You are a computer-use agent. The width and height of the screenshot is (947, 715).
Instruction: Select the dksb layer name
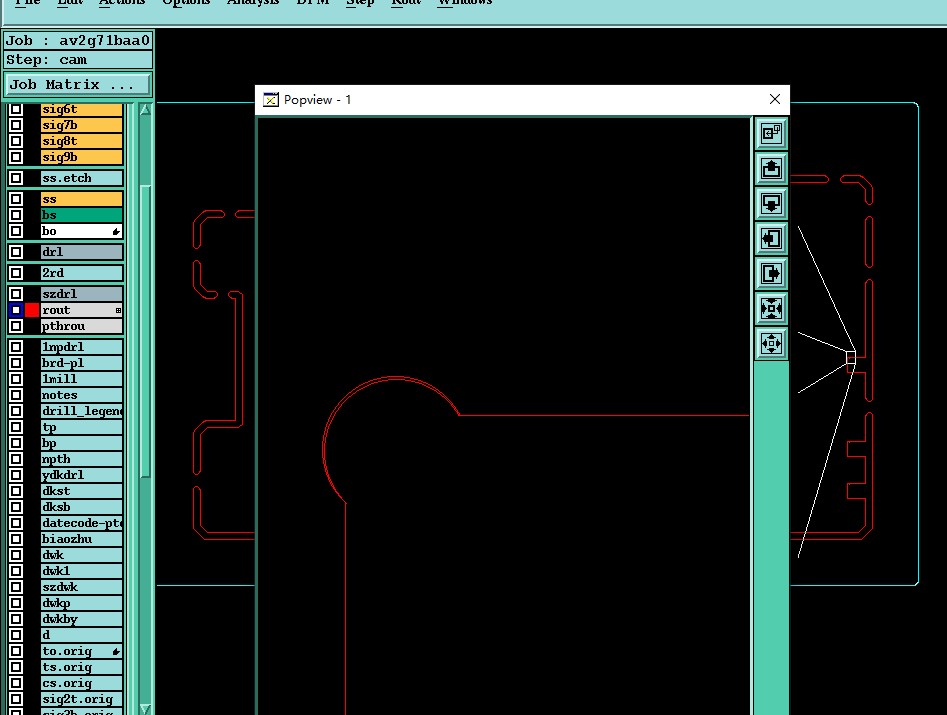point(82,507)
